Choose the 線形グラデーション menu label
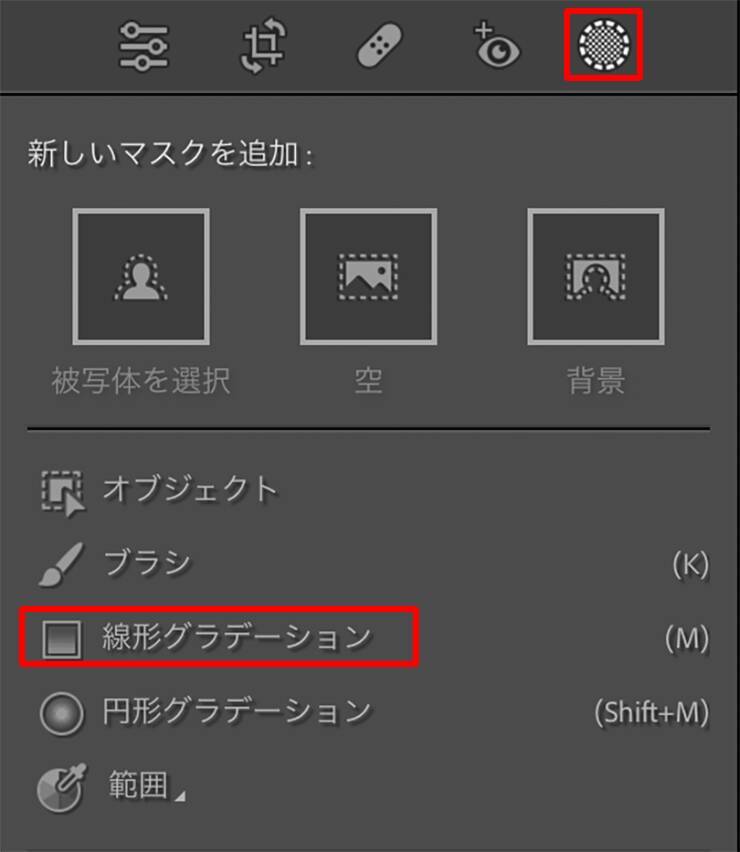The image size is (740, 852). pyautogui.click(x=236, y=637)
